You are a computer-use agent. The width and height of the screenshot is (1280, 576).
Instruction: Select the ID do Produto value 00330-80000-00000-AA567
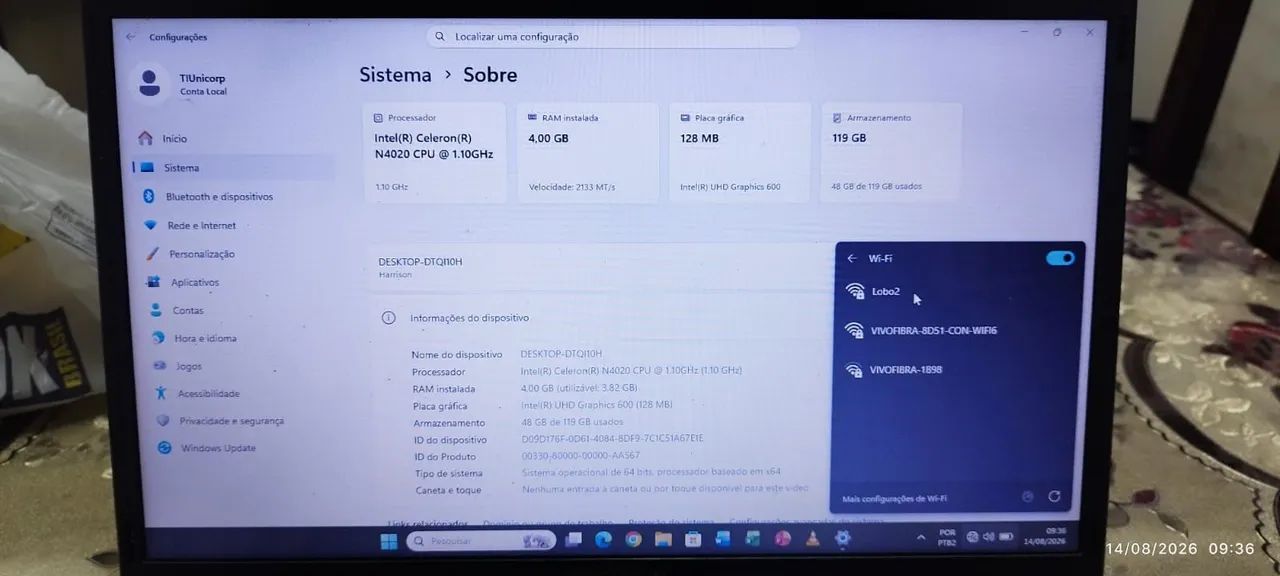click(x=580, y=456)
